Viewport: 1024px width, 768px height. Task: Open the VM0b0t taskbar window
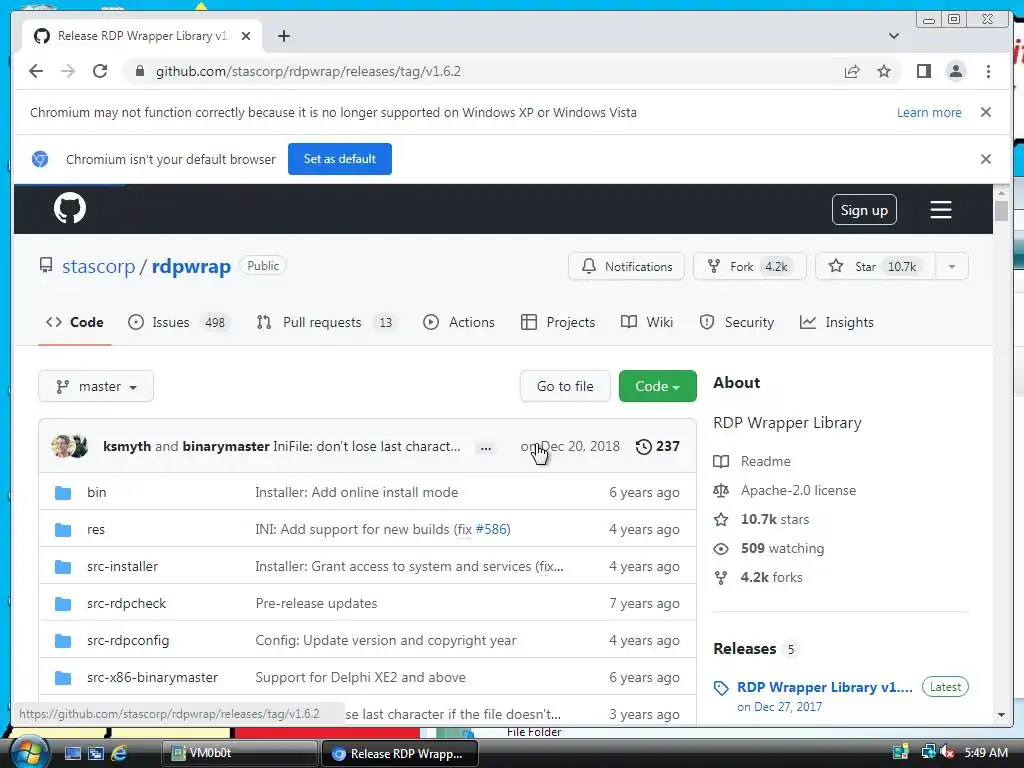pyautogui.click(x=239, y=753)
